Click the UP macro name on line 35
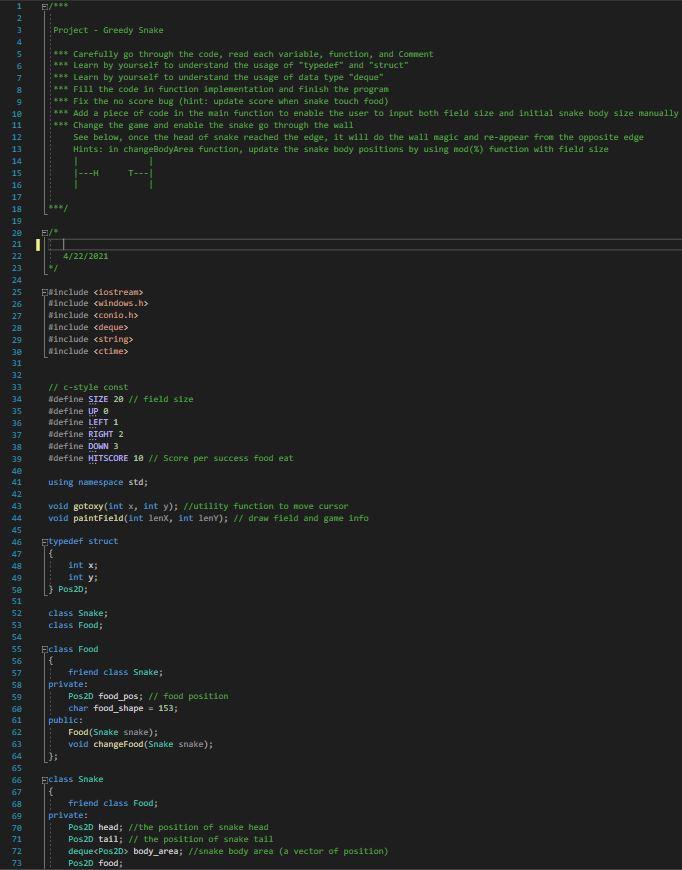Screen dimensions: 682x870 point(93,411)
